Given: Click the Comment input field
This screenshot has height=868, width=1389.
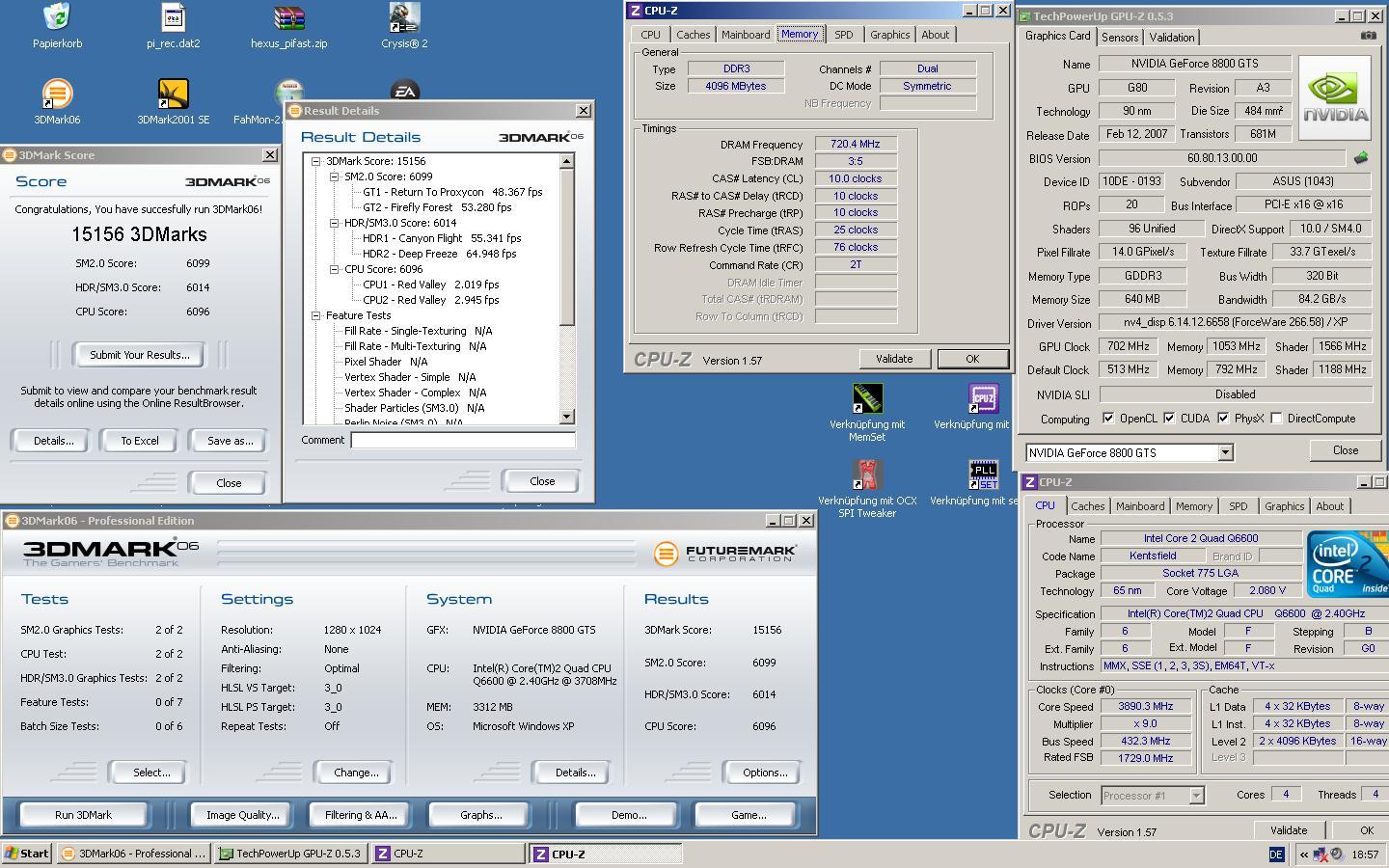Looking at the screenshot, I should pos(463,440).
